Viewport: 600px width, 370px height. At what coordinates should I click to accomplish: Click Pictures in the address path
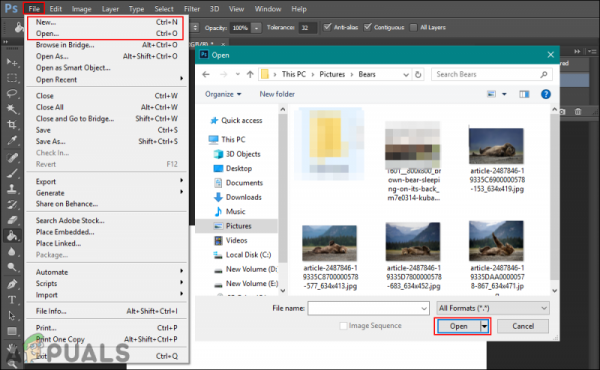click(x=332, y=74)
